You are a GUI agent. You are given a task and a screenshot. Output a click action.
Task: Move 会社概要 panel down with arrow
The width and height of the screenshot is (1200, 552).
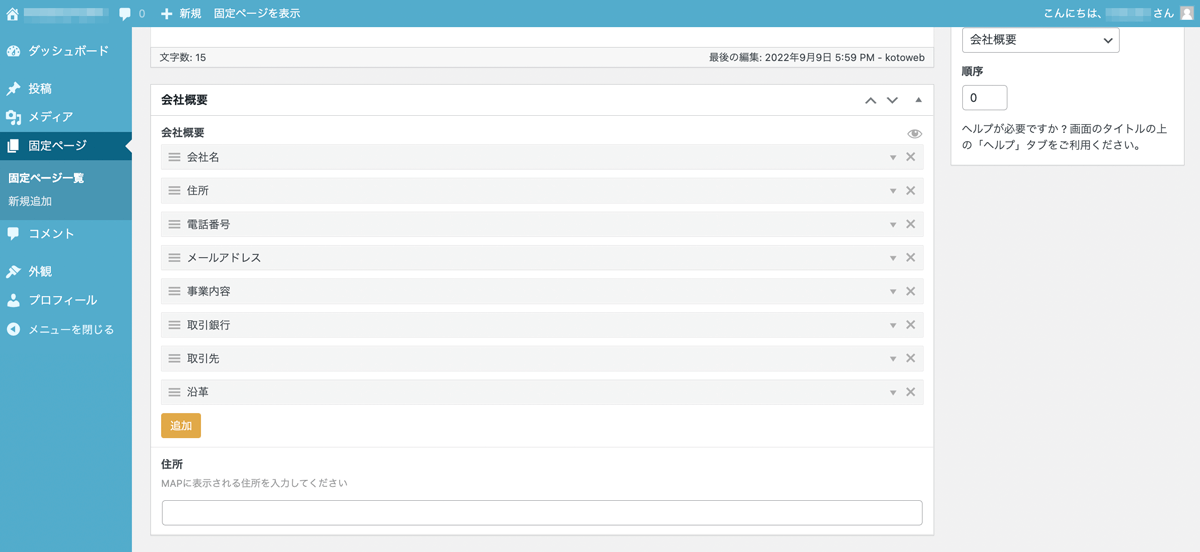(893, 101)
